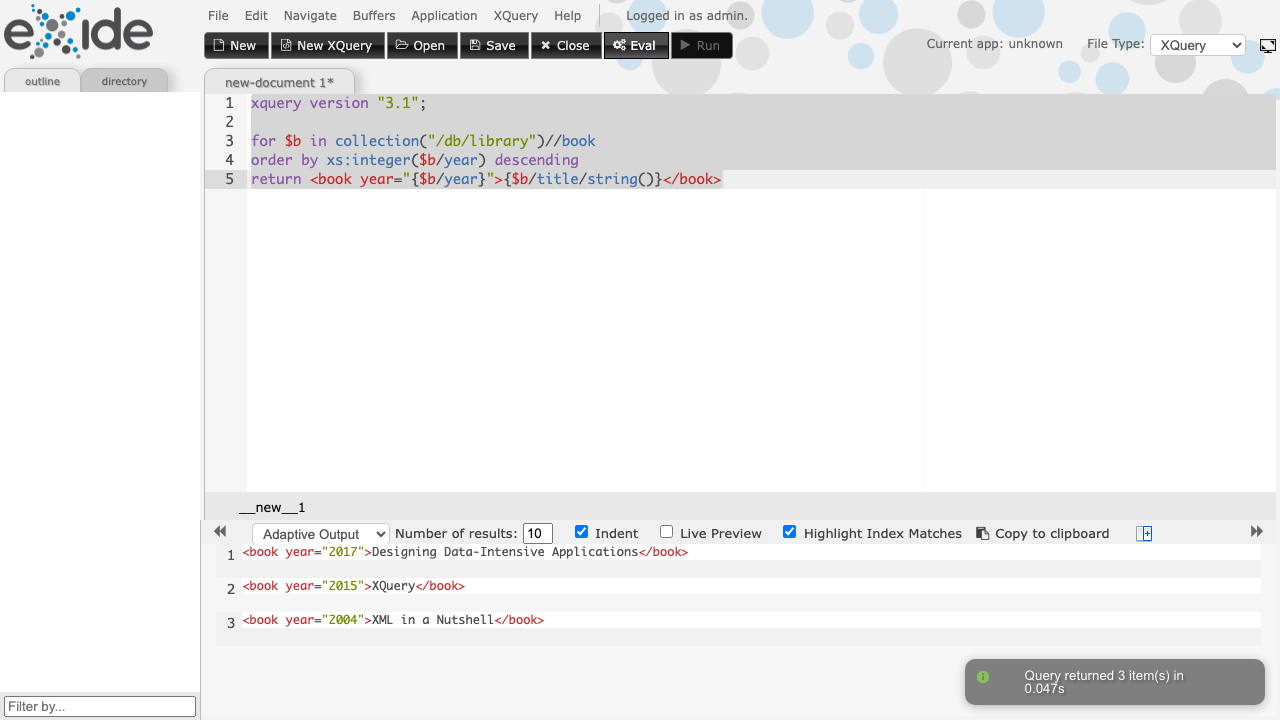Image resolution: width=1280 pixels, height=720 pixels.
Task: Open the Buffers menu
Action: pos(374,16)
